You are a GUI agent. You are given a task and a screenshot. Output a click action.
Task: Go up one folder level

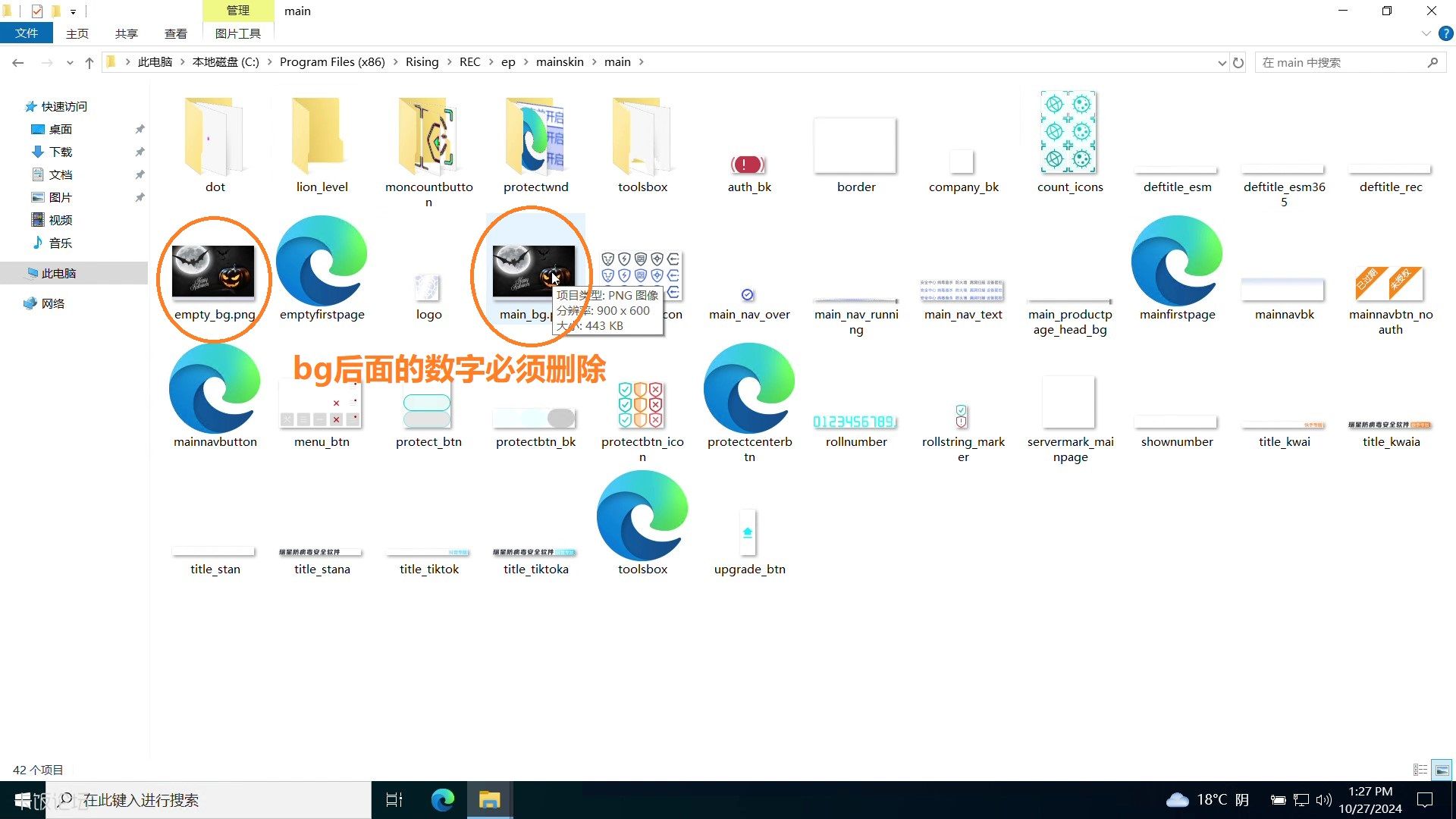[89, 63]
